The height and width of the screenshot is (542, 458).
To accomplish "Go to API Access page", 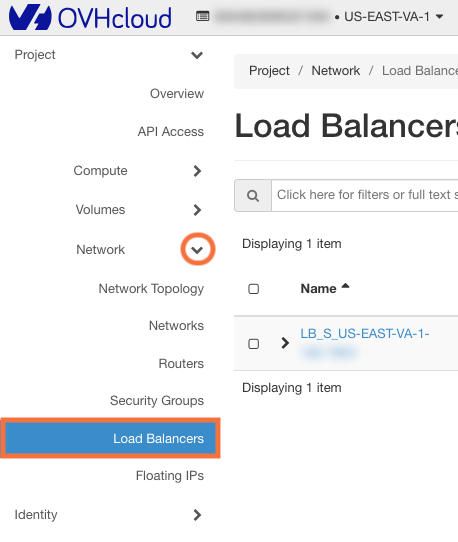I will pyautogui.click(x=170, y=132).
